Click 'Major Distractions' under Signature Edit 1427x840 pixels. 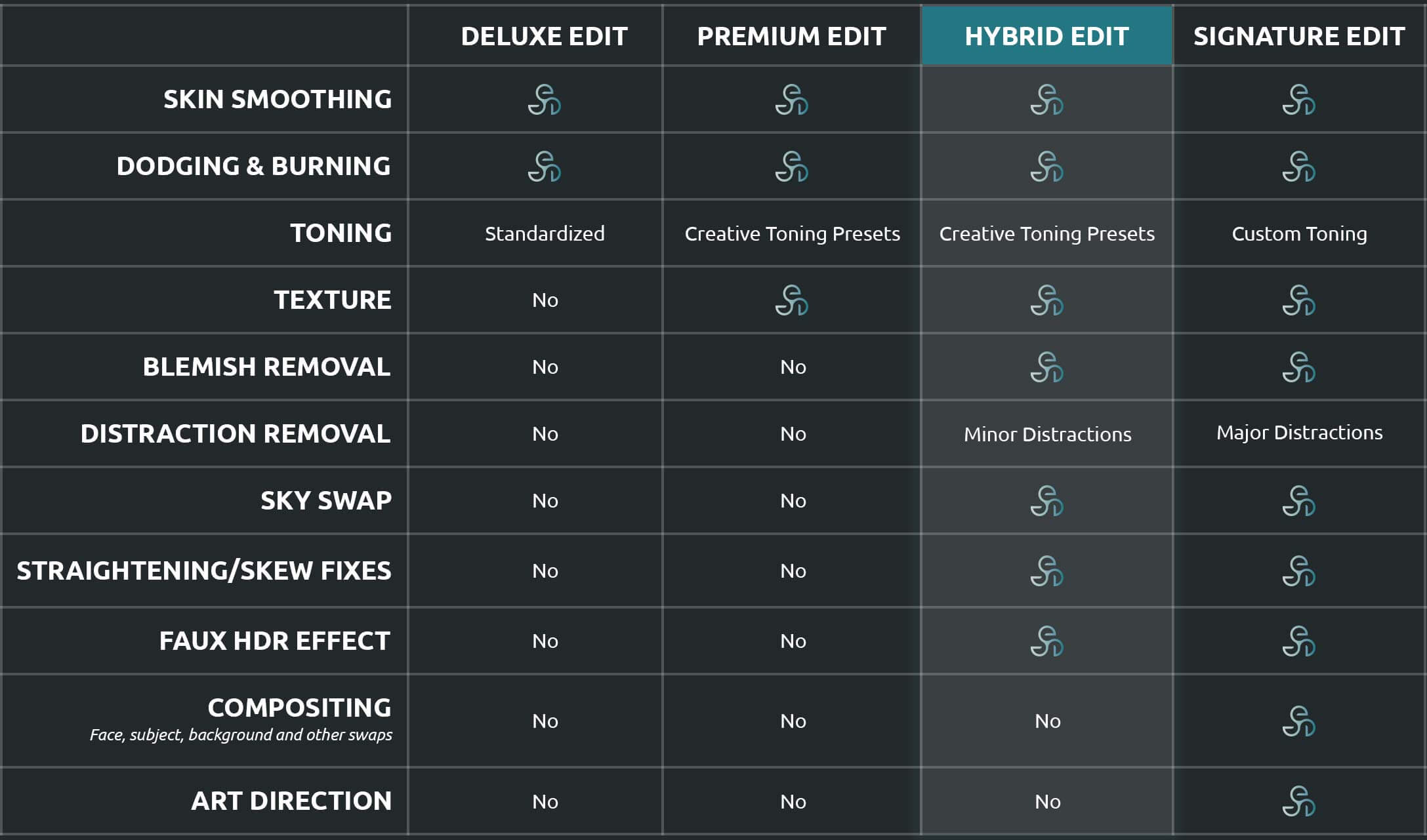[1299, 433]
